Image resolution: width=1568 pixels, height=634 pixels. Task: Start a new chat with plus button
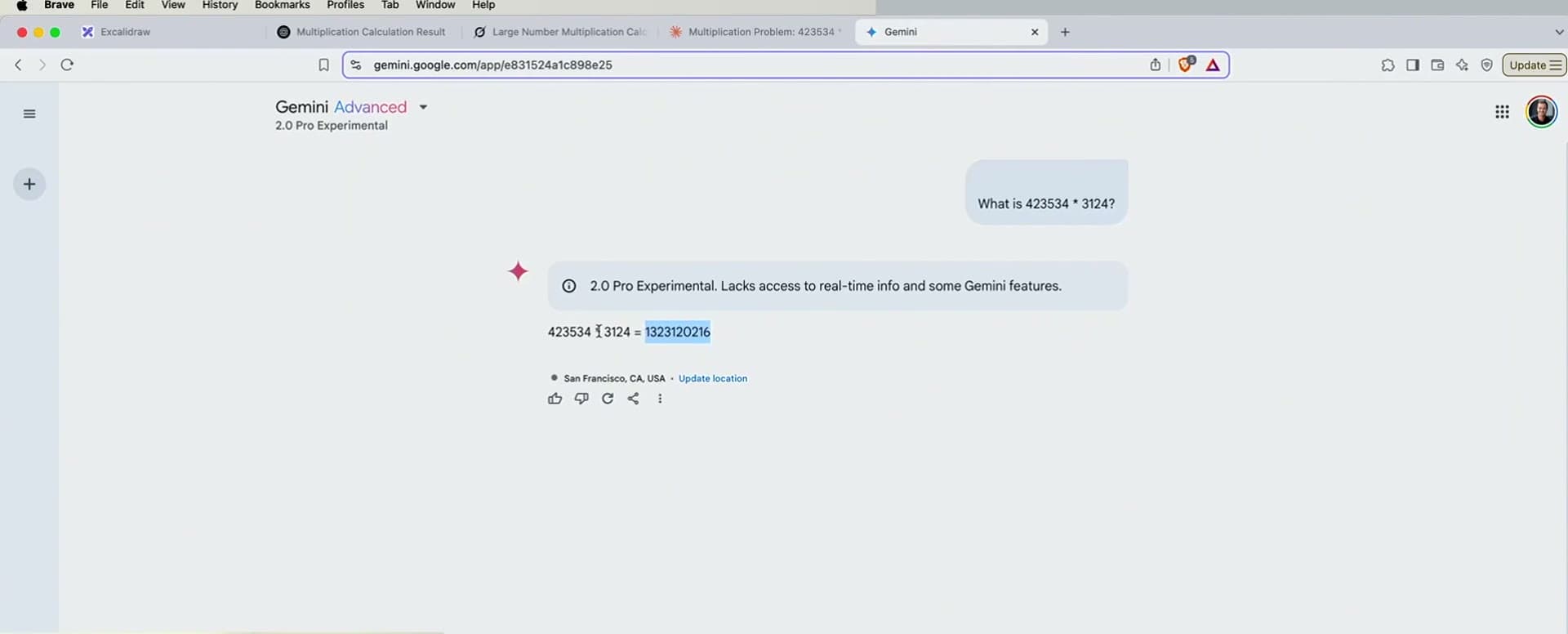point(29,184)
